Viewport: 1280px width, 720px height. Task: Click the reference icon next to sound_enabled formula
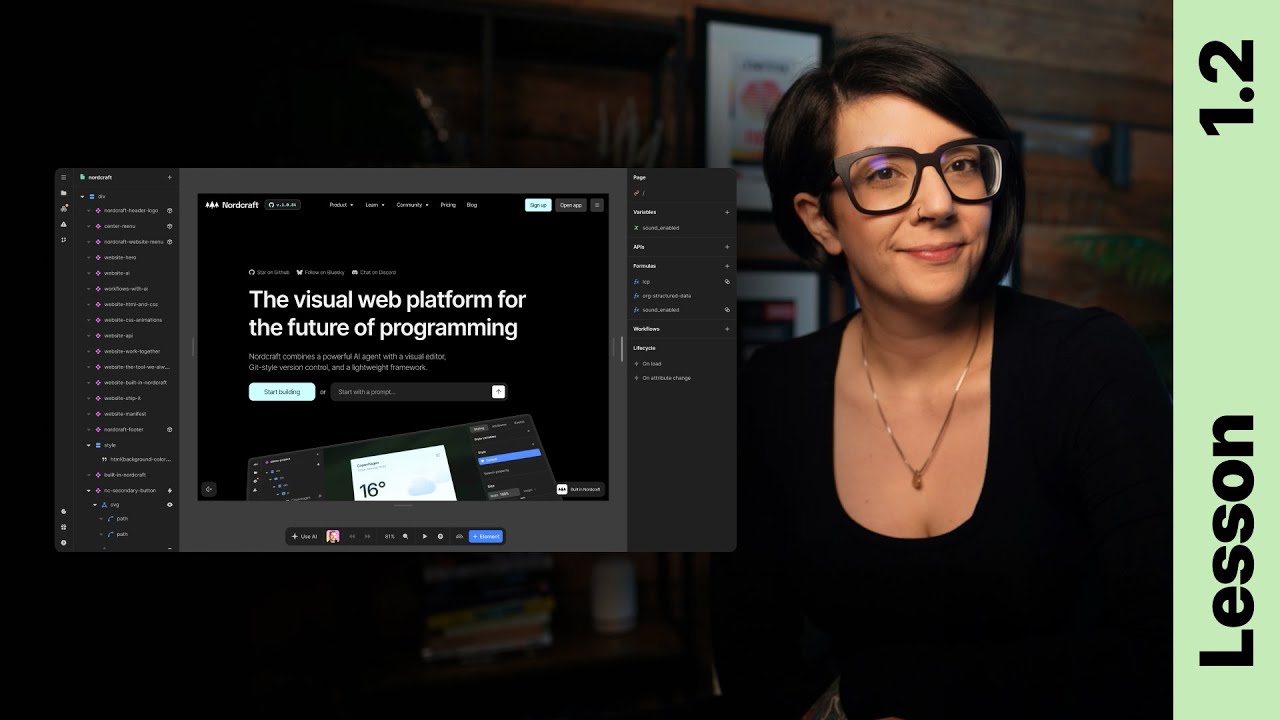click(x=728, y=310)
